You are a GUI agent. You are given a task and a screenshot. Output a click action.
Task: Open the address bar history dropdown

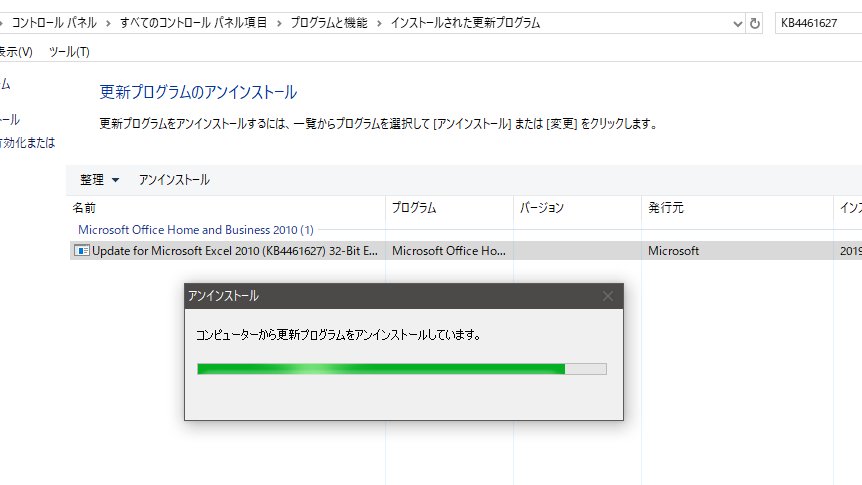[x=738, y=24]
